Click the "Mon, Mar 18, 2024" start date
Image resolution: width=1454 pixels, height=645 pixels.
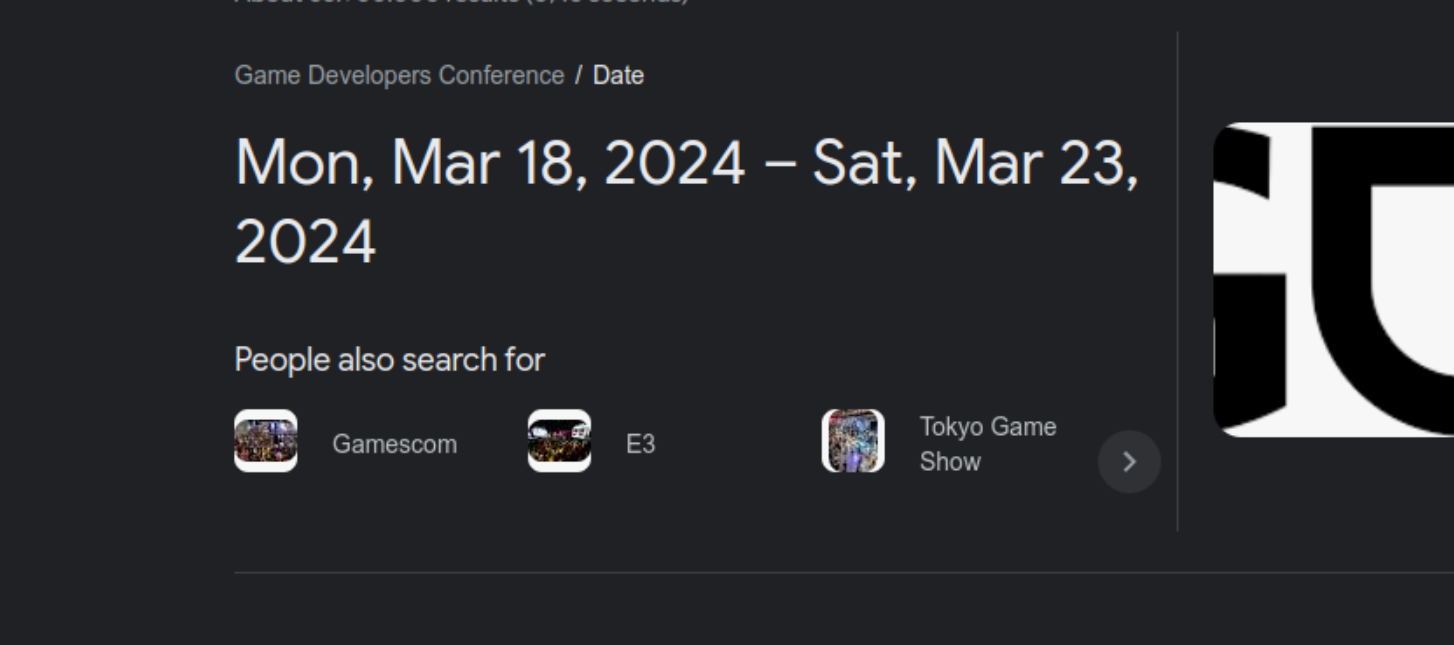pos(489,163)
